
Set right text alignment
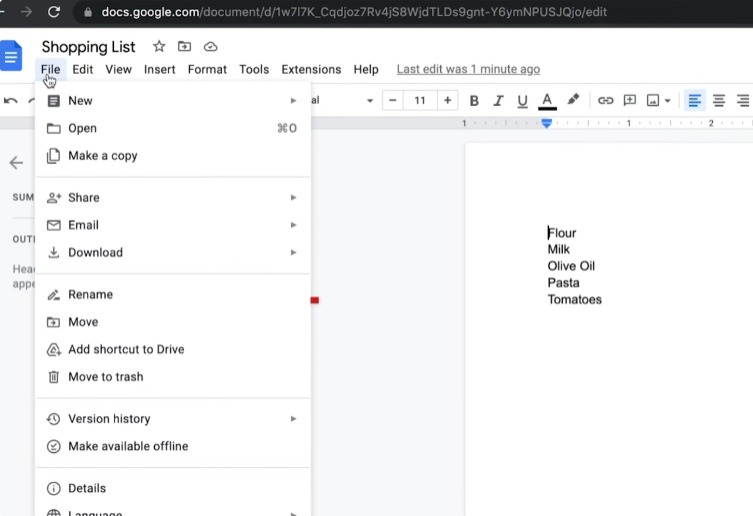pos(743,100)
